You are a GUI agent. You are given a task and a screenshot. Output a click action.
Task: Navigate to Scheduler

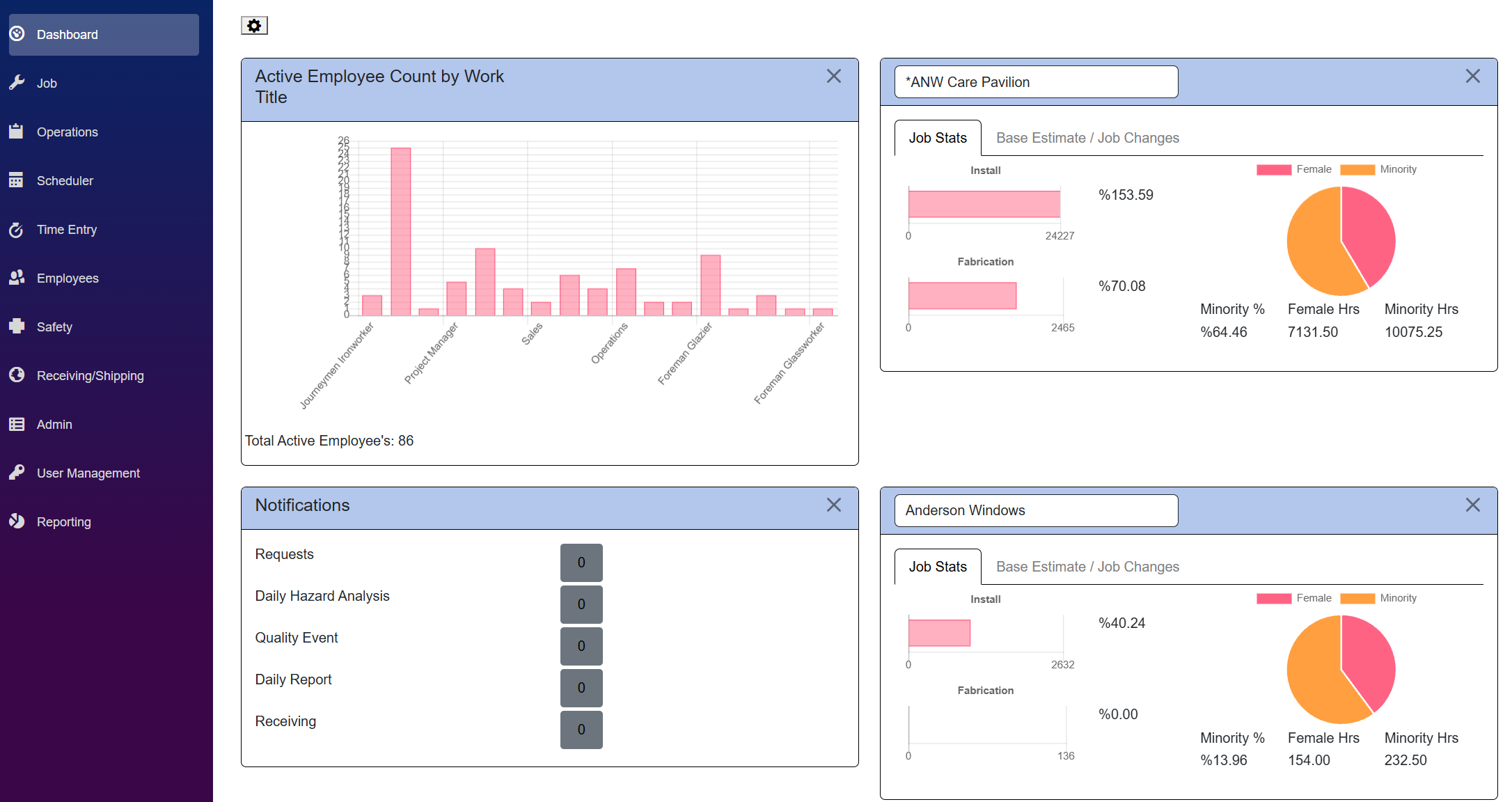[65, 180]
